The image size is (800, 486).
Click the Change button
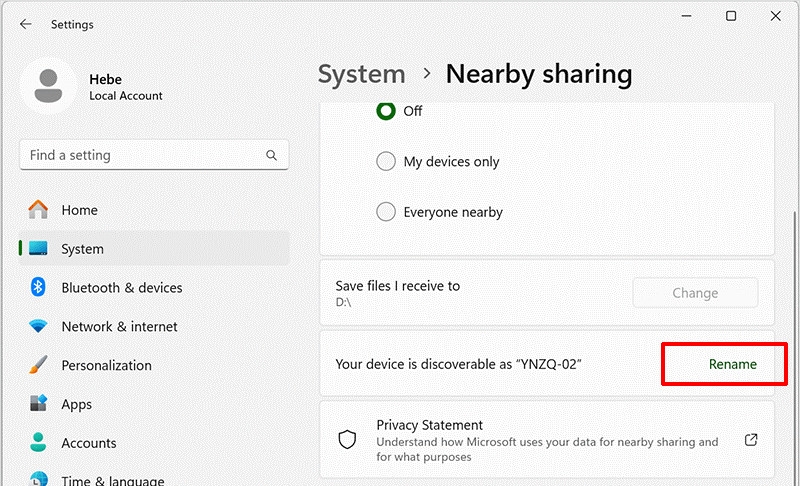(695, 293)
